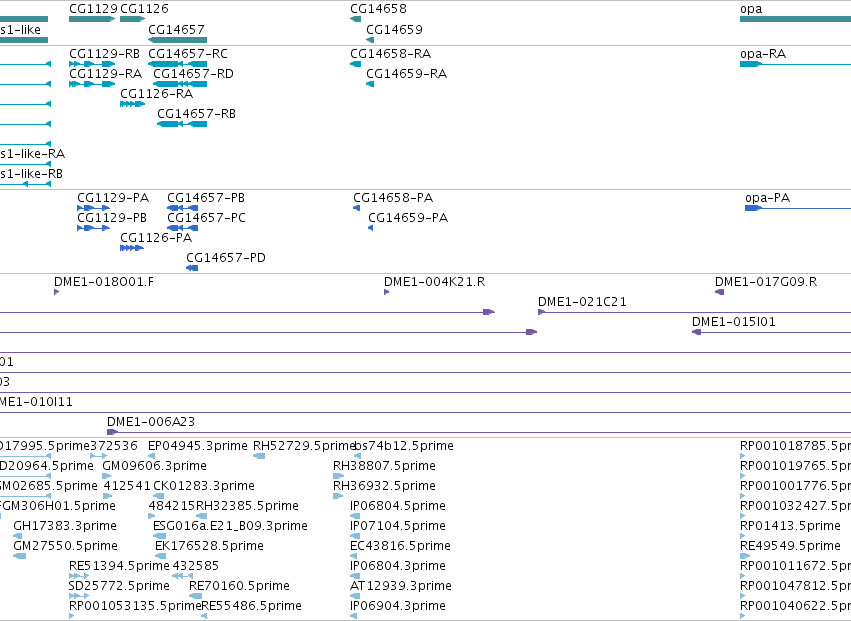Click EST label RP01413.5prime

(x=790, y=526)
